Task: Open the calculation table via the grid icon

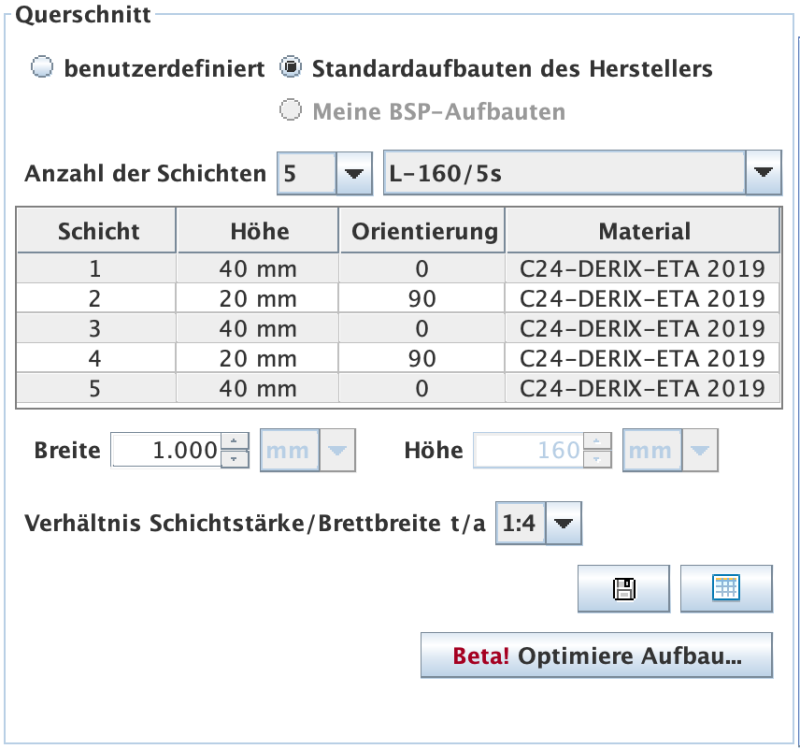Action: click(727, 588)
